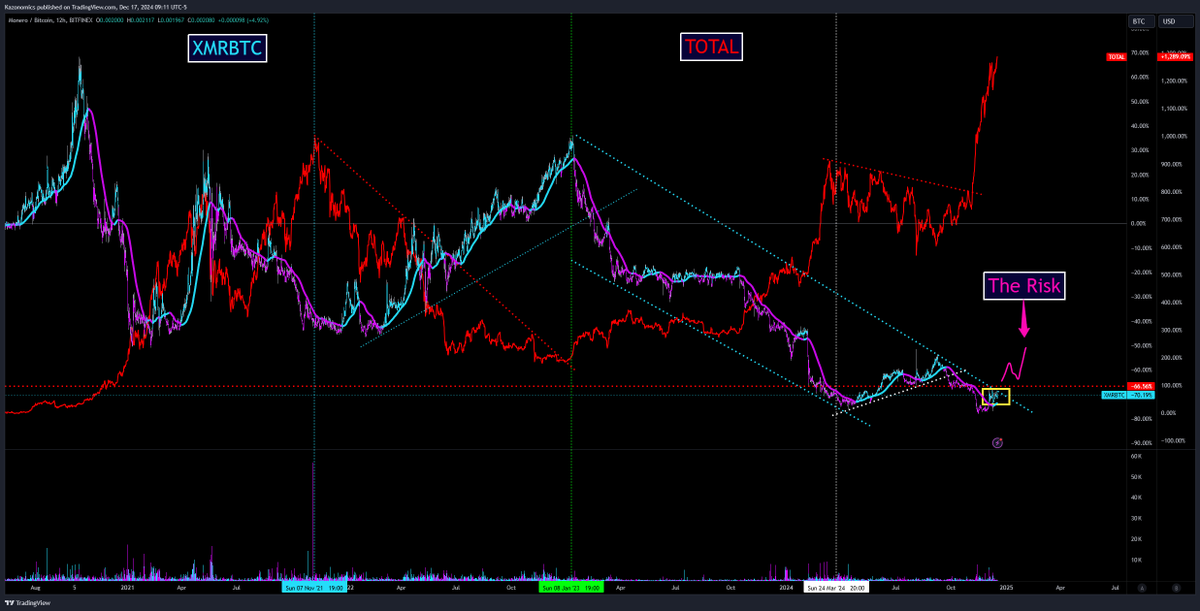
Task: Select the XMRBTC price label on the right scale
Action: coord(1114,396)
